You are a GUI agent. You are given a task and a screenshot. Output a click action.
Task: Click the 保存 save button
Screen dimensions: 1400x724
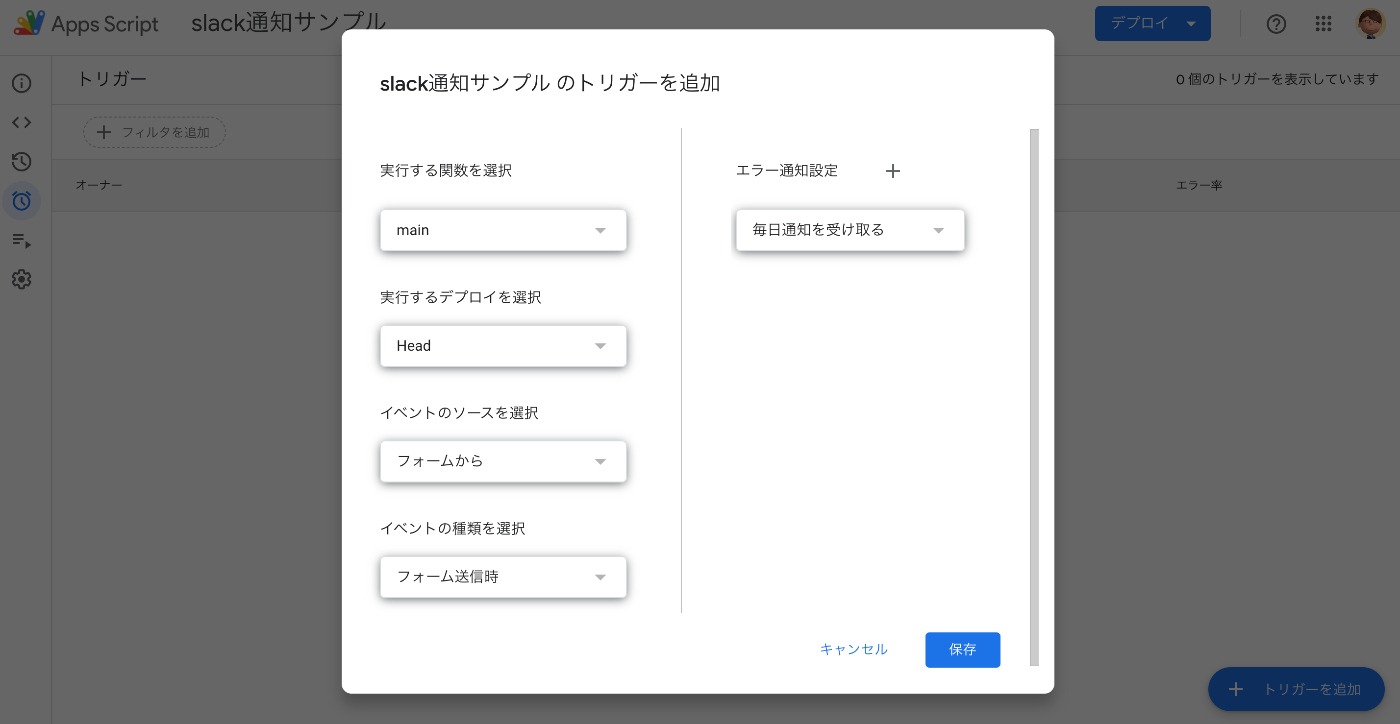tap(962, 649)
